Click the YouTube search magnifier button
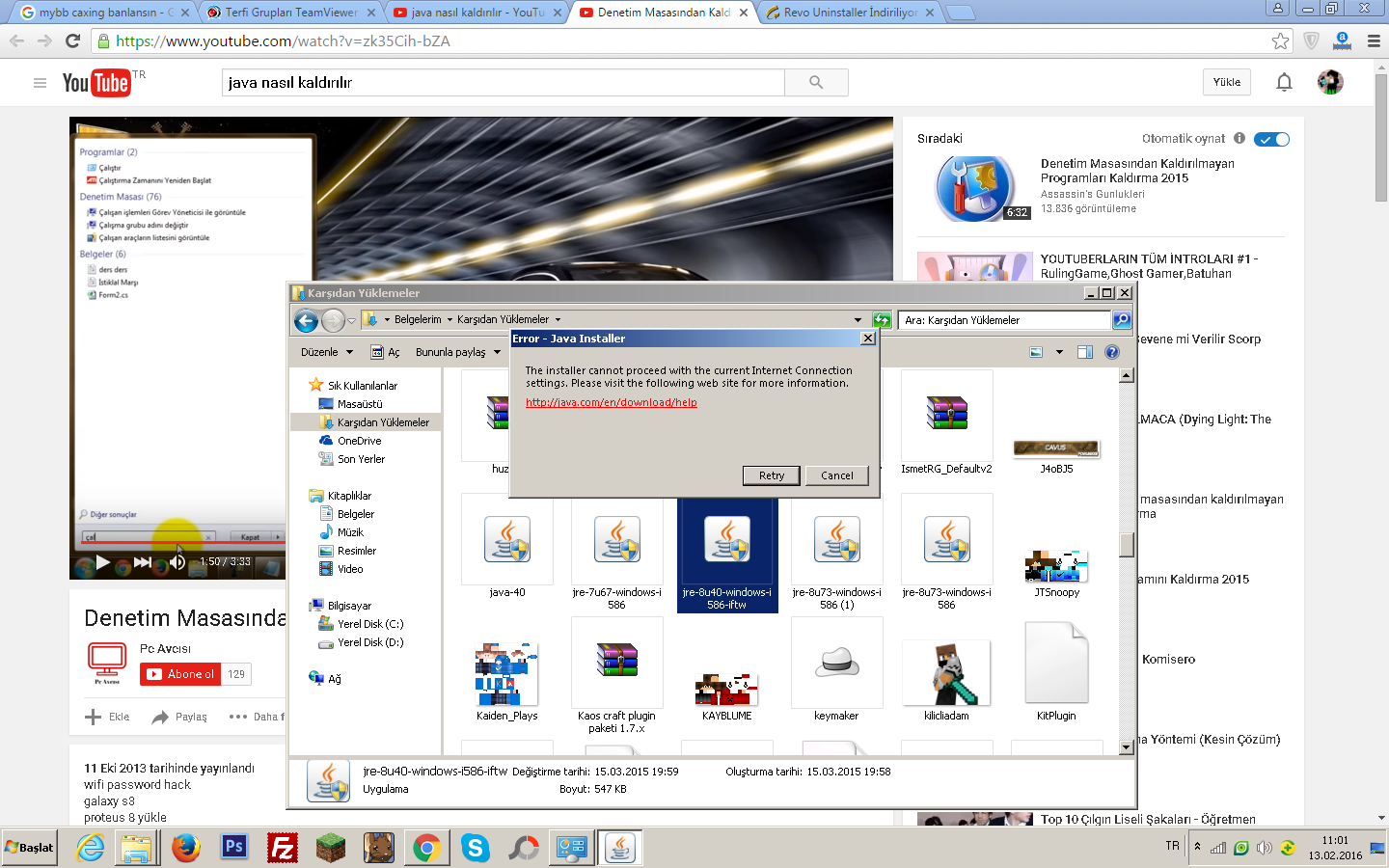Viewport: 1389px width, 868px height. 816,83
